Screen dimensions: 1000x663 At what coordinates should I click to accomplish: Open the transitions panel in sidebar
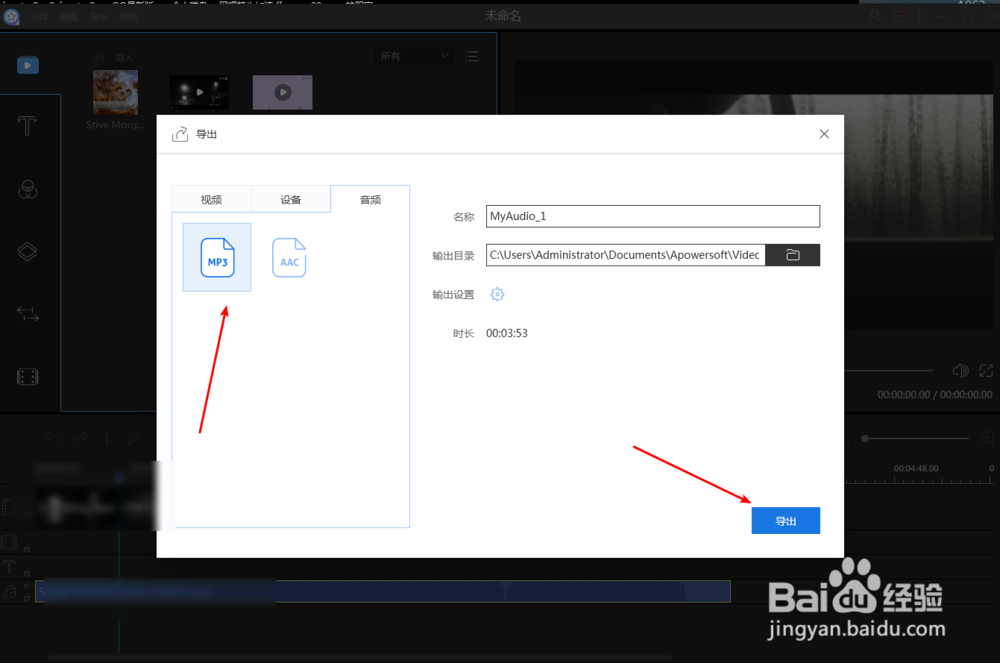coord(27,314)
